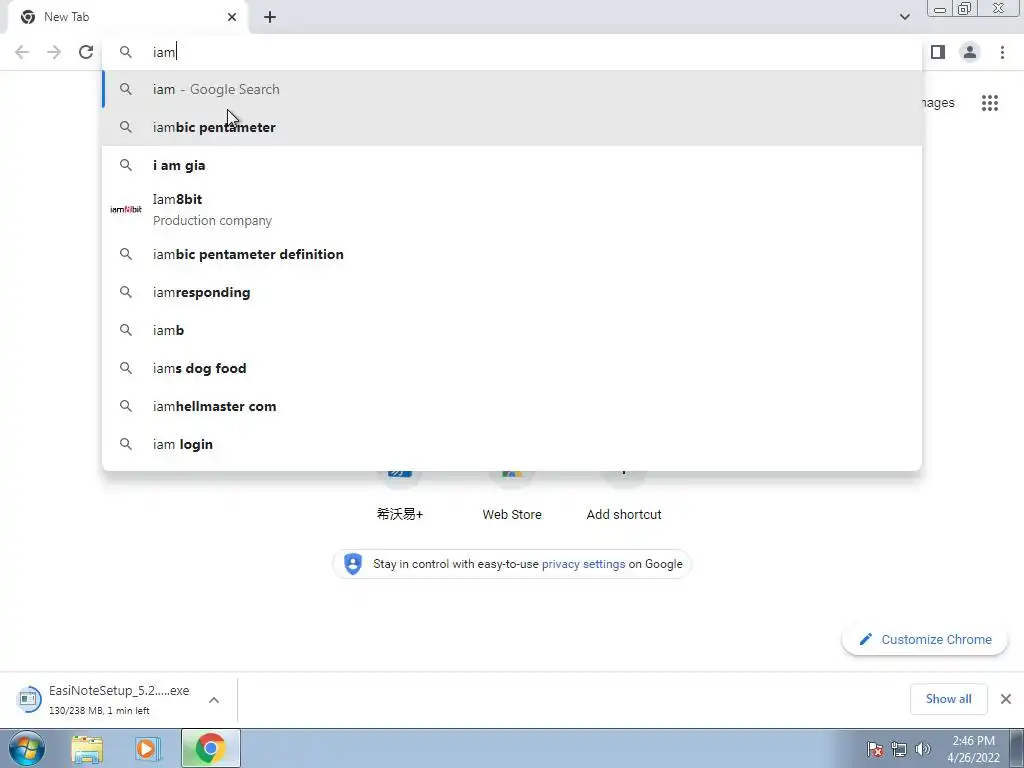Open the media player taskbar icon
The image size is (1024, 768).
pyautogui.click(x=148, y=748)
